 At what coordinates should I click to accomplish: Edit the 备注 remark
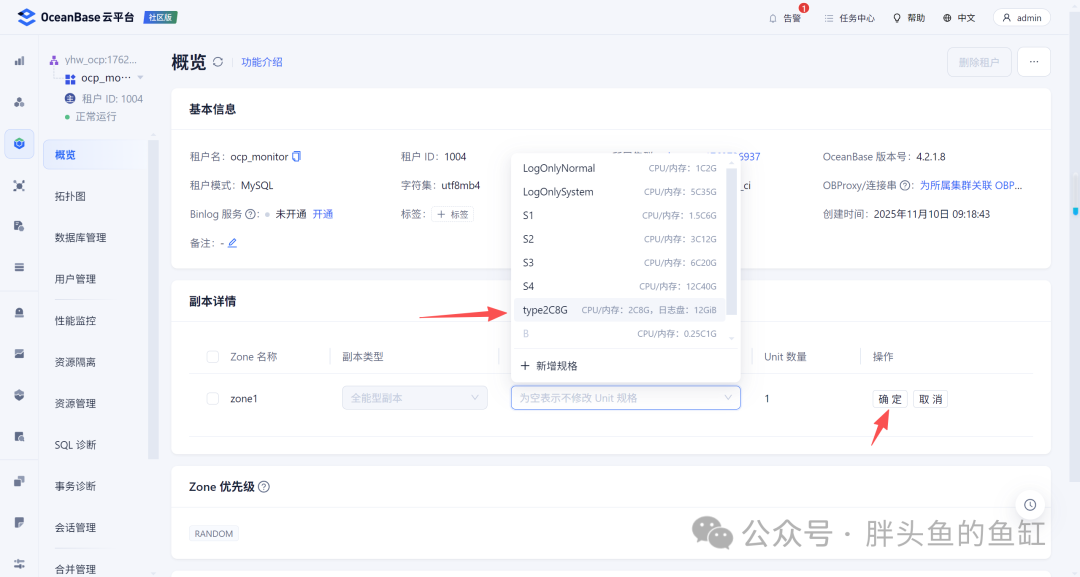232,243
